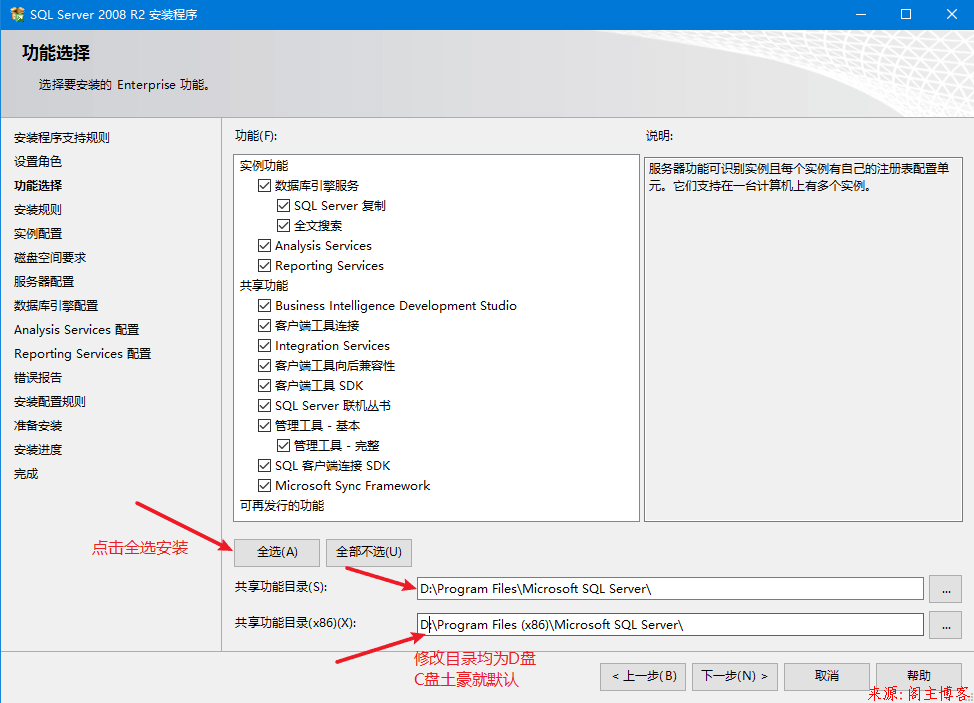The image size is (974, 703).
Task: Browse for 共享功能目录(S) folder
Action: pyautogui.click(x=945, y=589)
